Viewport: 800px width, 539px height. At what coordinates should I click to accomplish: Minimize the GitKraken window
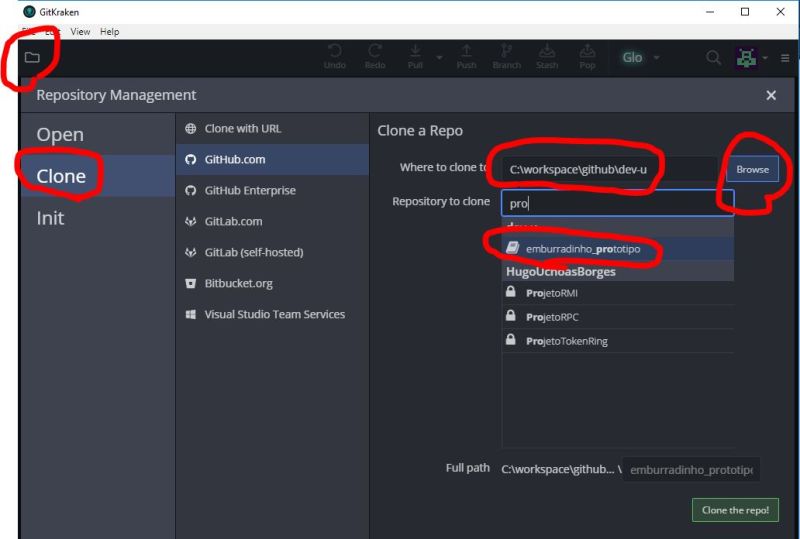[x=710, y=12]
